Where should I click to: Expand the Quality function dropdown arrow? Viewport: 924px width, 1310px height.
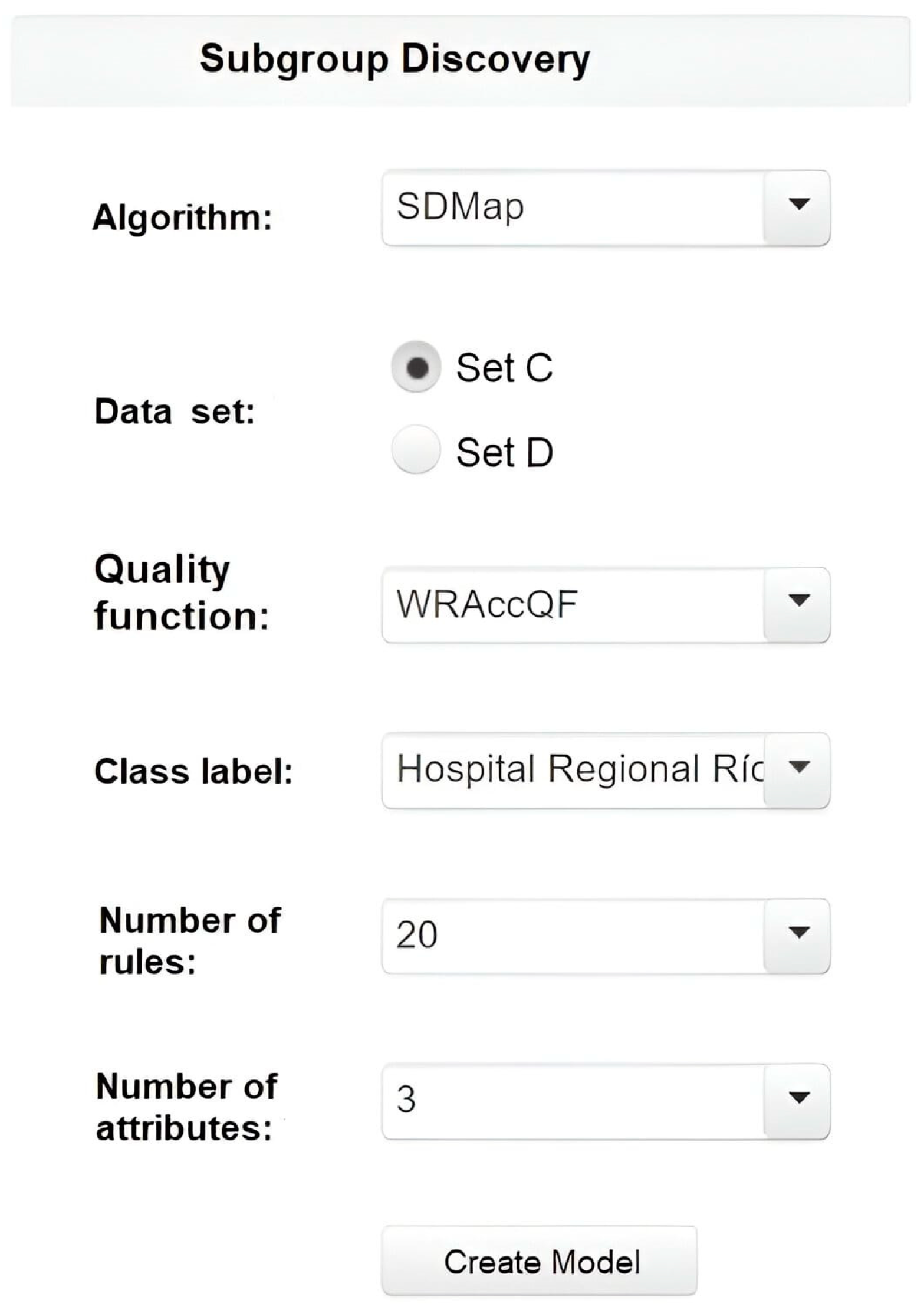(798, 604)
